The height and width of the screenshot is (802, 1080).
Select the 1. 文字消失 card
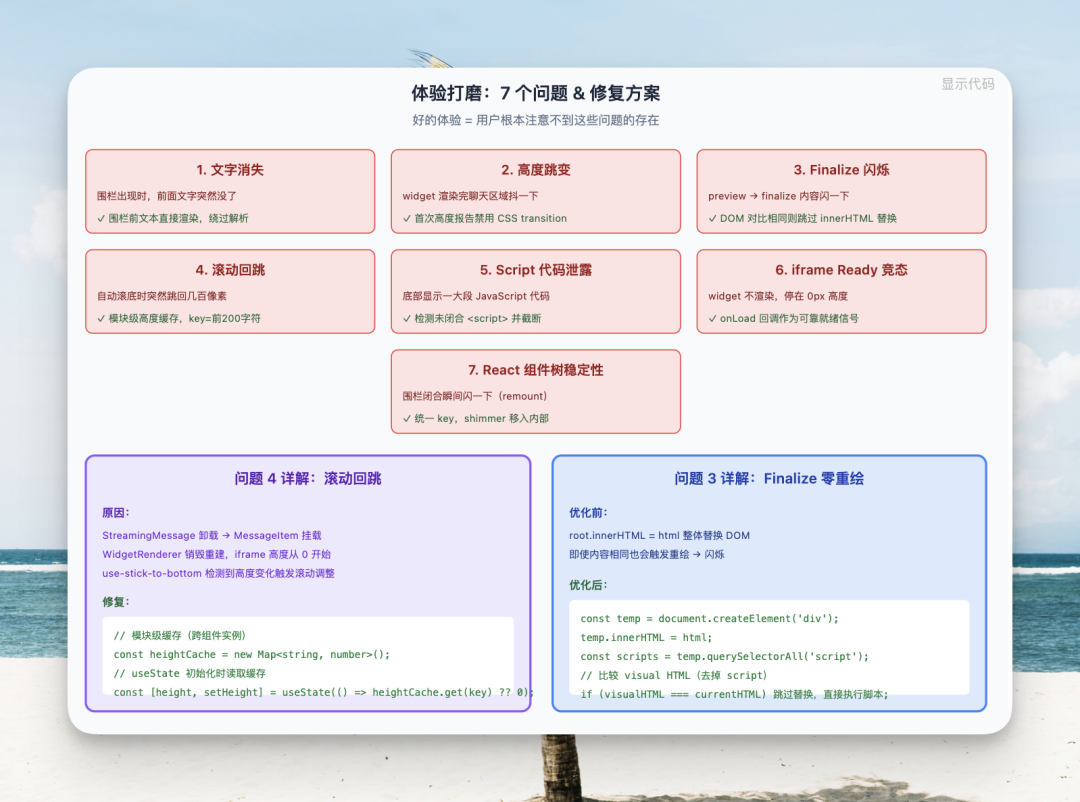(230, 191)
